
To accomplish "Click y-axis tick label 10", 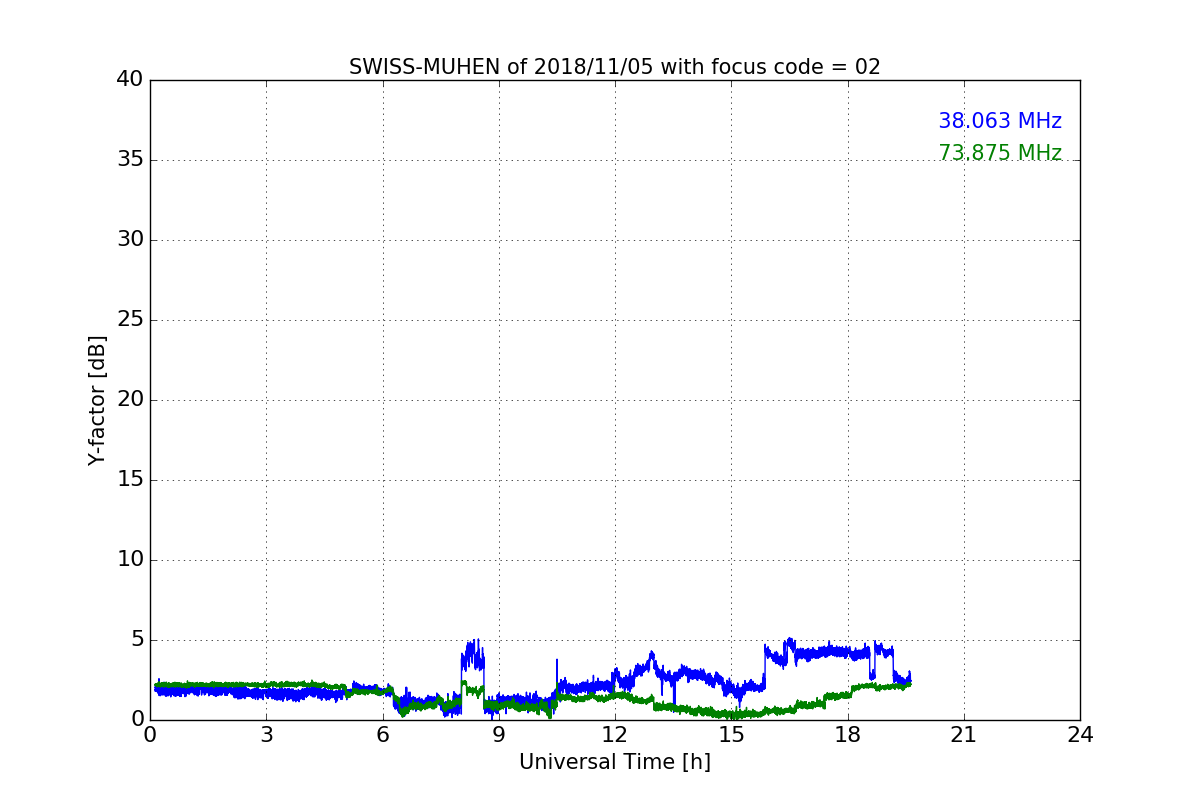I will coord(130,560).
